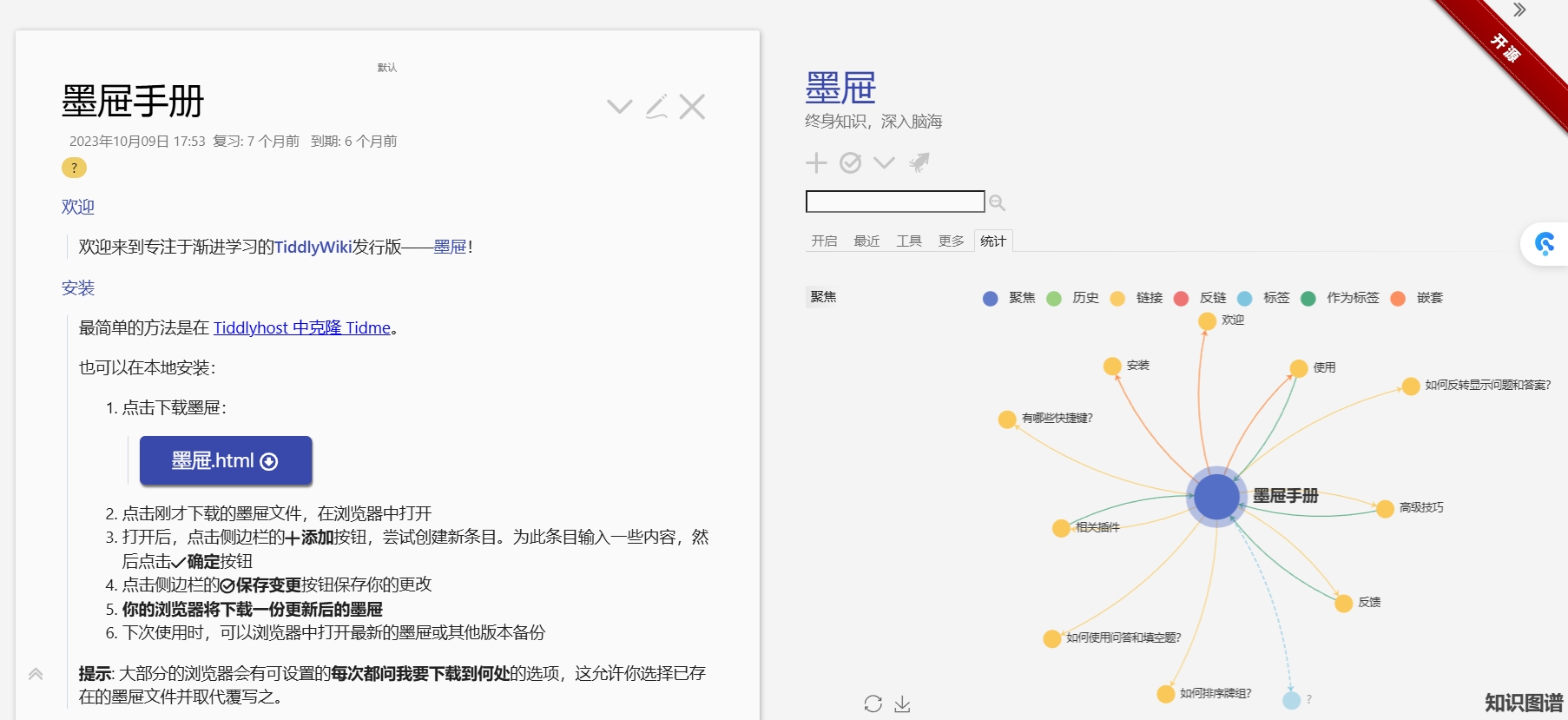Switch to the 更多 tab

(952, 241)
